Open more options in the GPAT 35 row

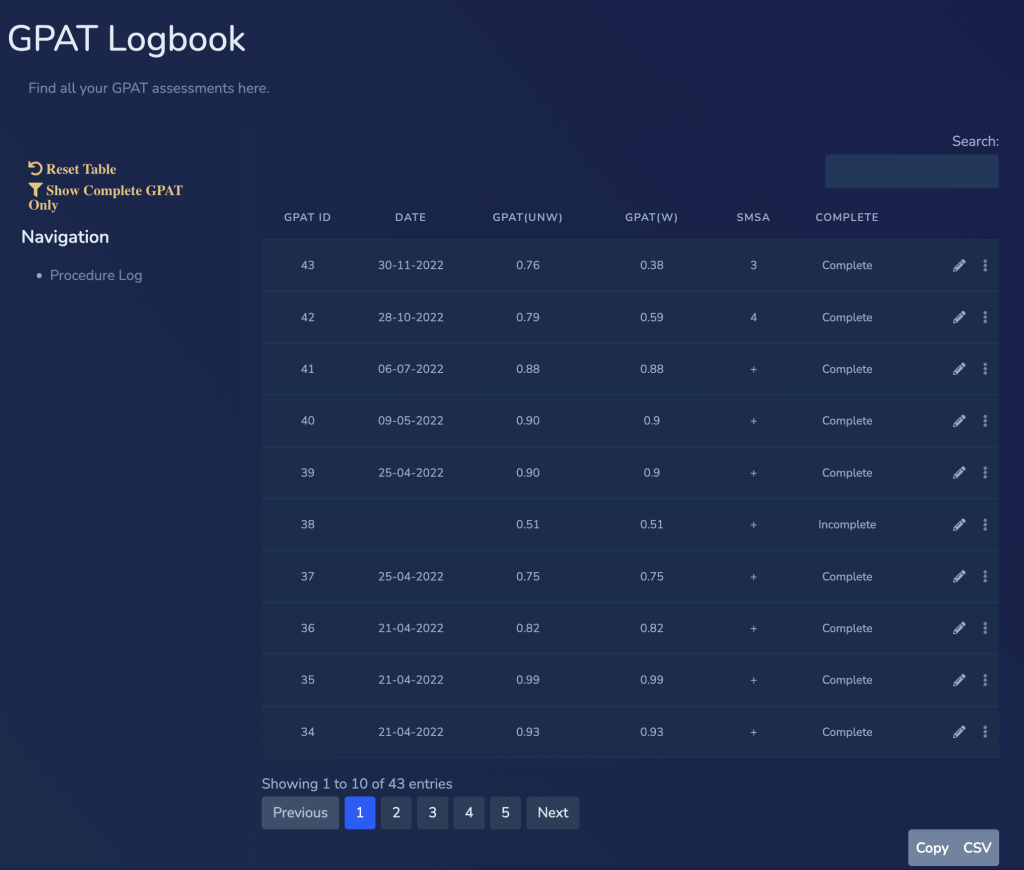(x=985, y=680)
